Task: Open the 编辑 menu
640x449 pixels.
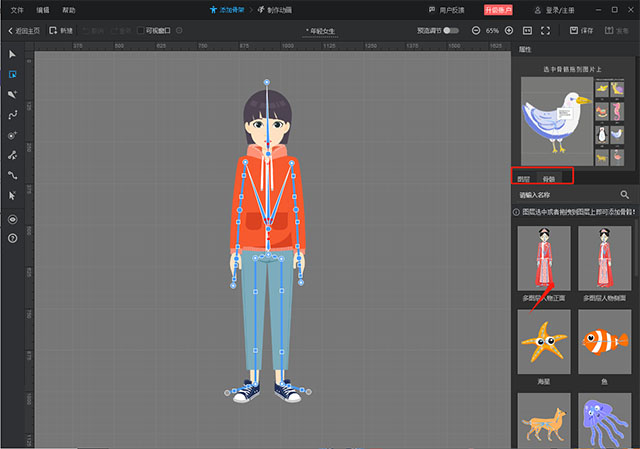Action: tap(42, 9)
